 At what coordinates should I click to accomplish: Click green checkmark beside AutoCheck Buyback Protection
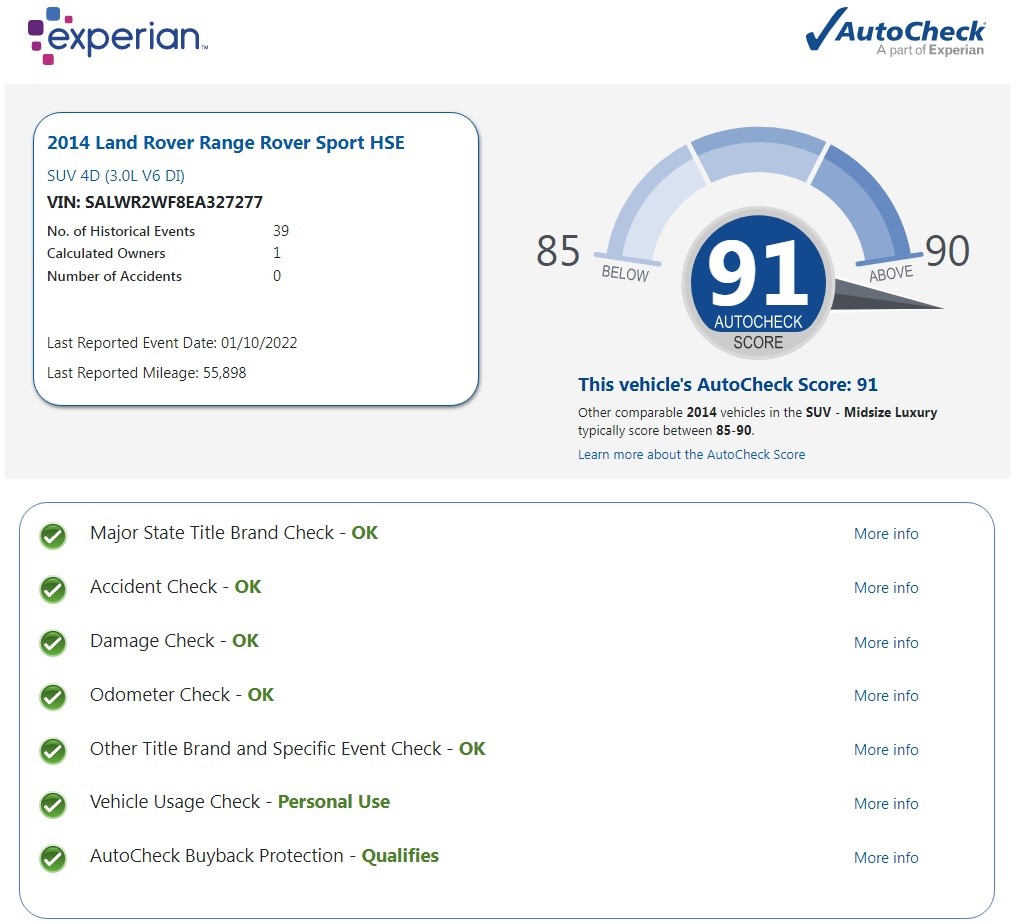pos(53,859)
